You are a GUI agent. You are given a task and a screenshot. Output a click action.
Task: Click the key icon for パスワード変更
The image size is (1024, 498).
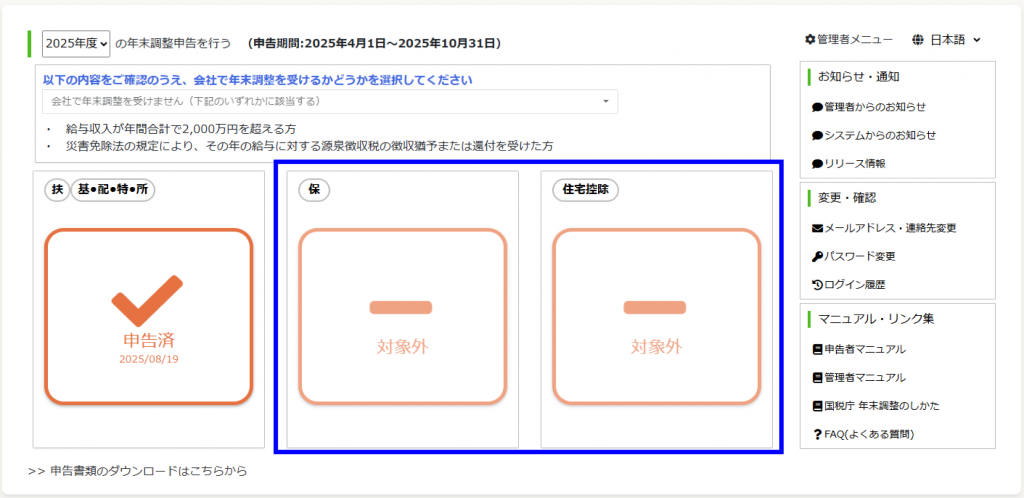(x=817, y=257)
